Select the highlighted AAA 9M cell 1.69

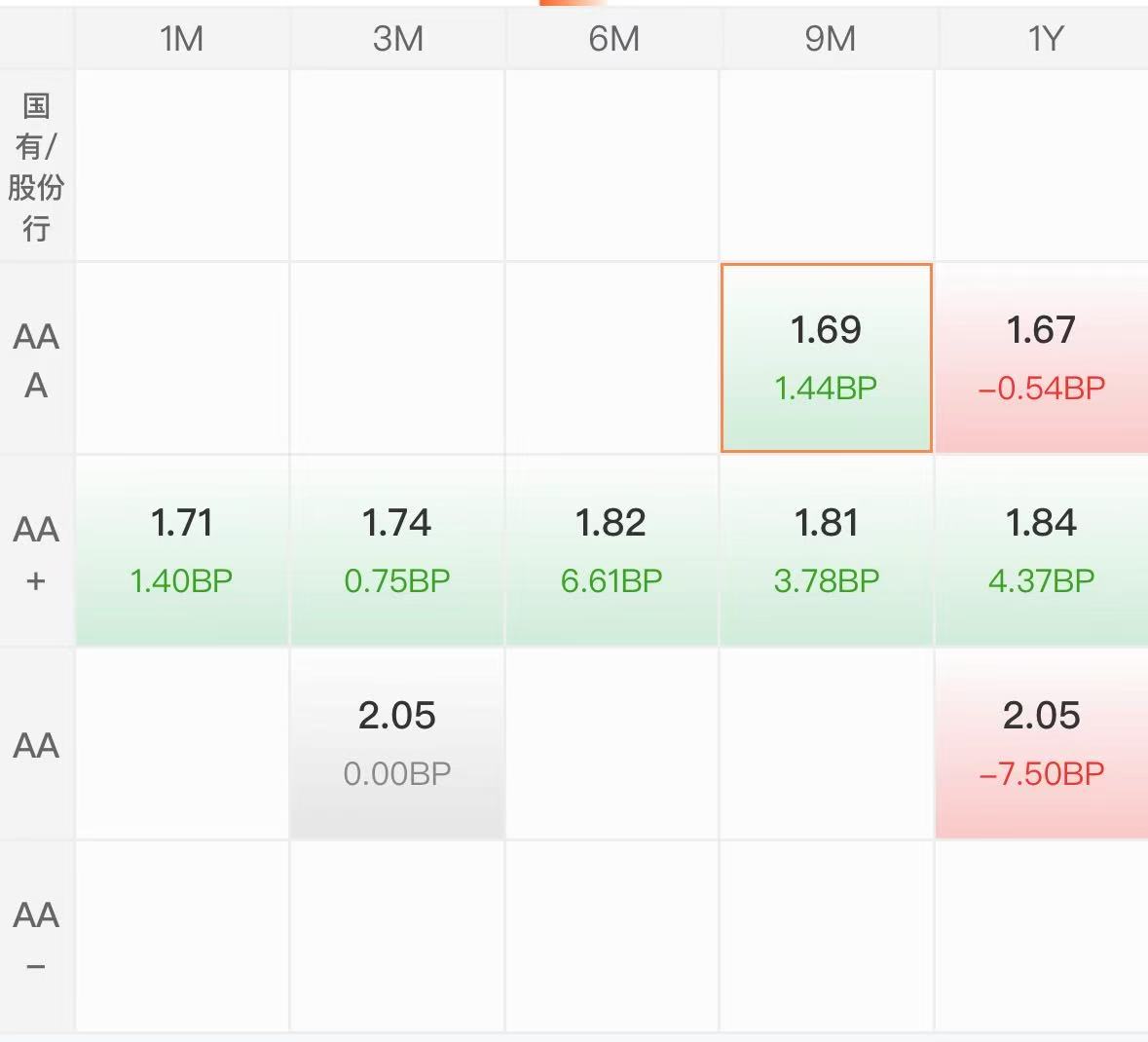(x=827, y=358)
